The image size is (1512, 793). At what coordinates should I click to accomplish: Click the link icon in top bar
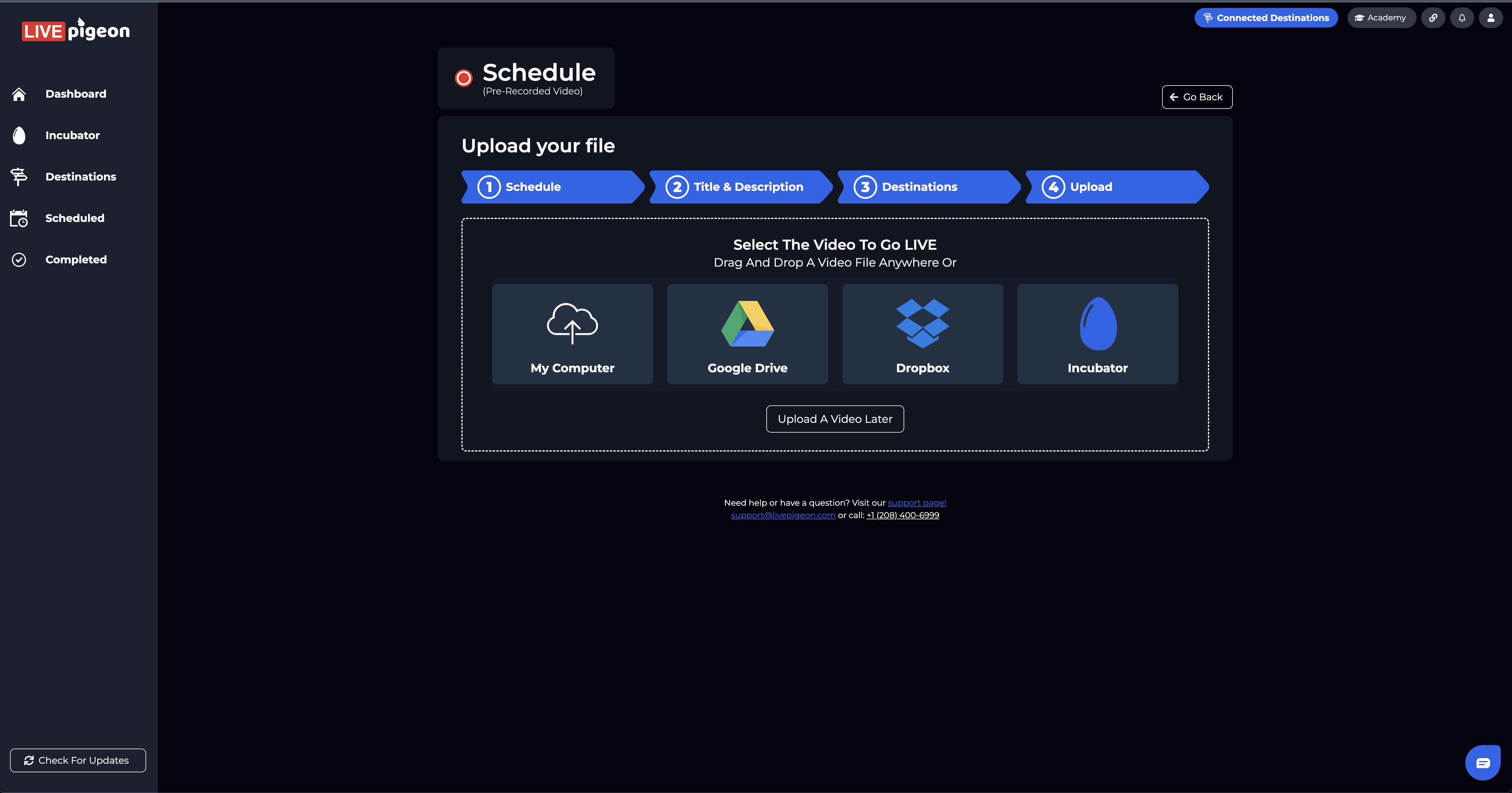point(1433,18)
